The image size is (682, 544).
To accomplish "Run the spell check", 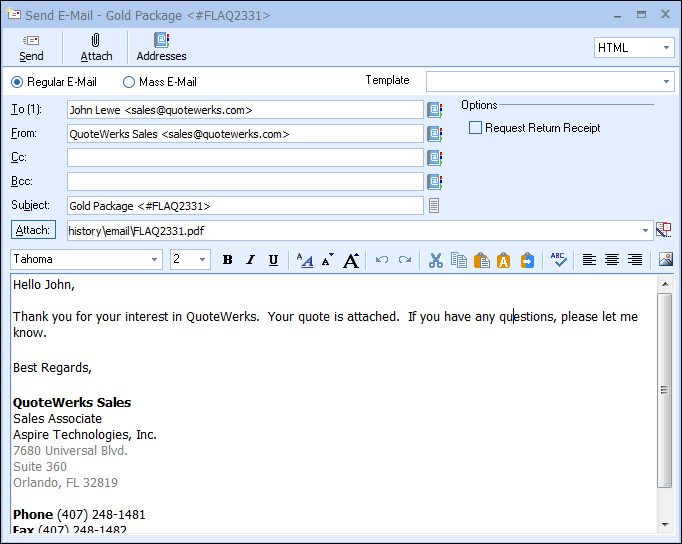I will (x=559, y=260).
